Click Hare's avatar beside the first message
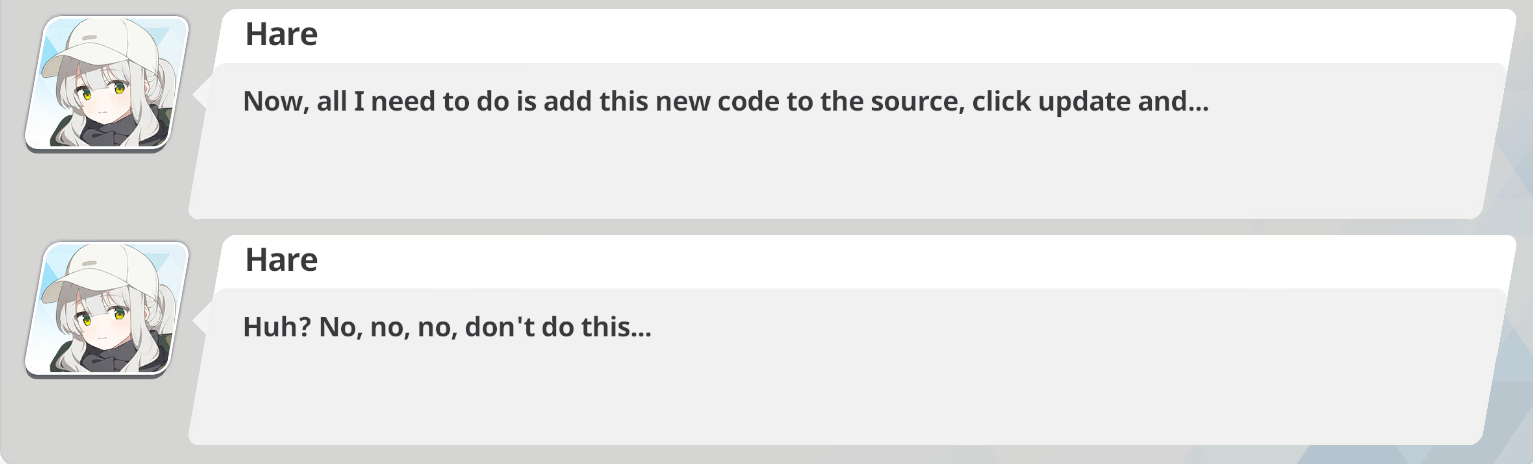Screen dimensions: 1533x464 point(107,83)
